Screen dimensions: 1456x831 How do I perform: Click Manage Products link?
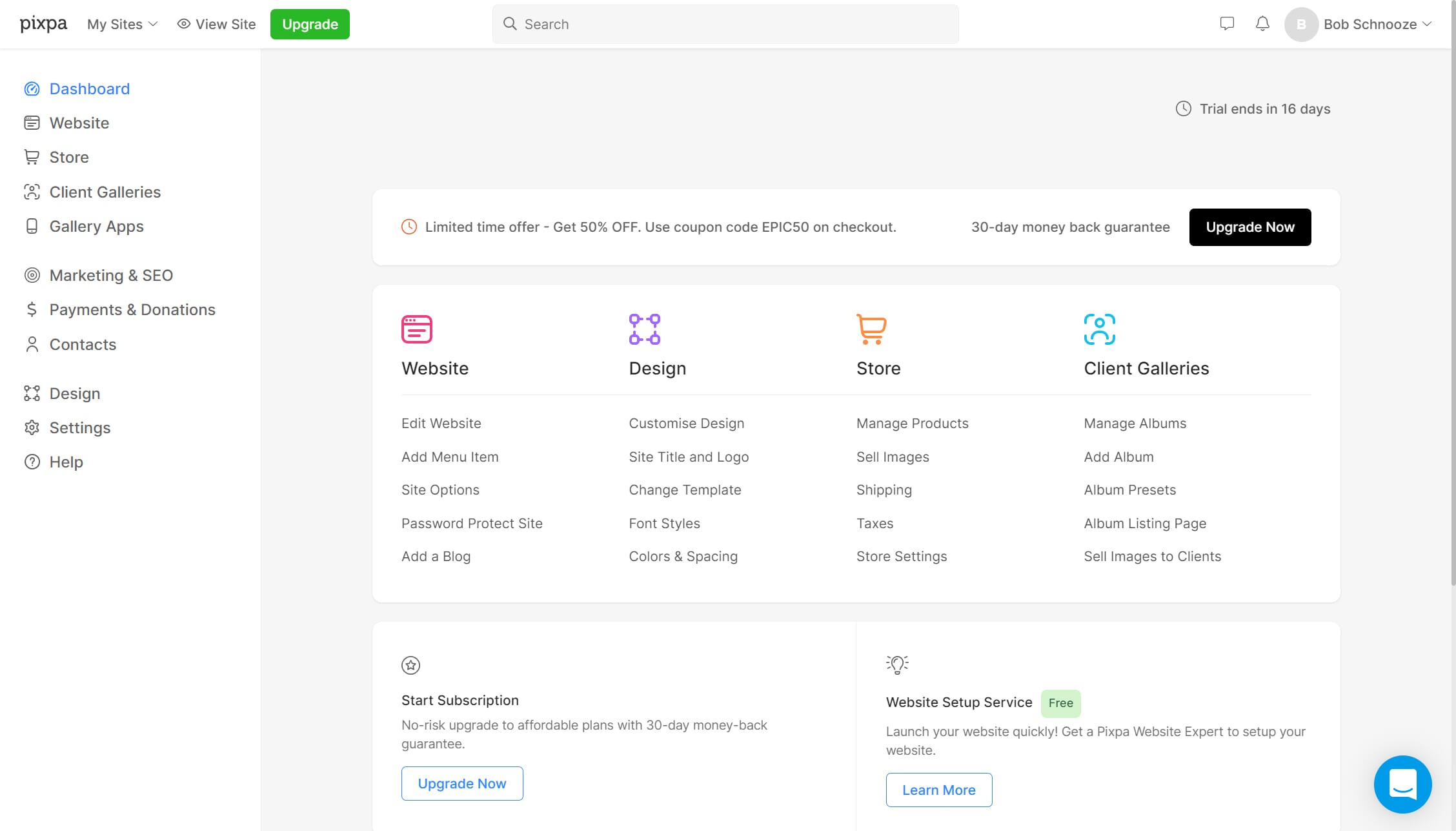(x=912, y=423)
